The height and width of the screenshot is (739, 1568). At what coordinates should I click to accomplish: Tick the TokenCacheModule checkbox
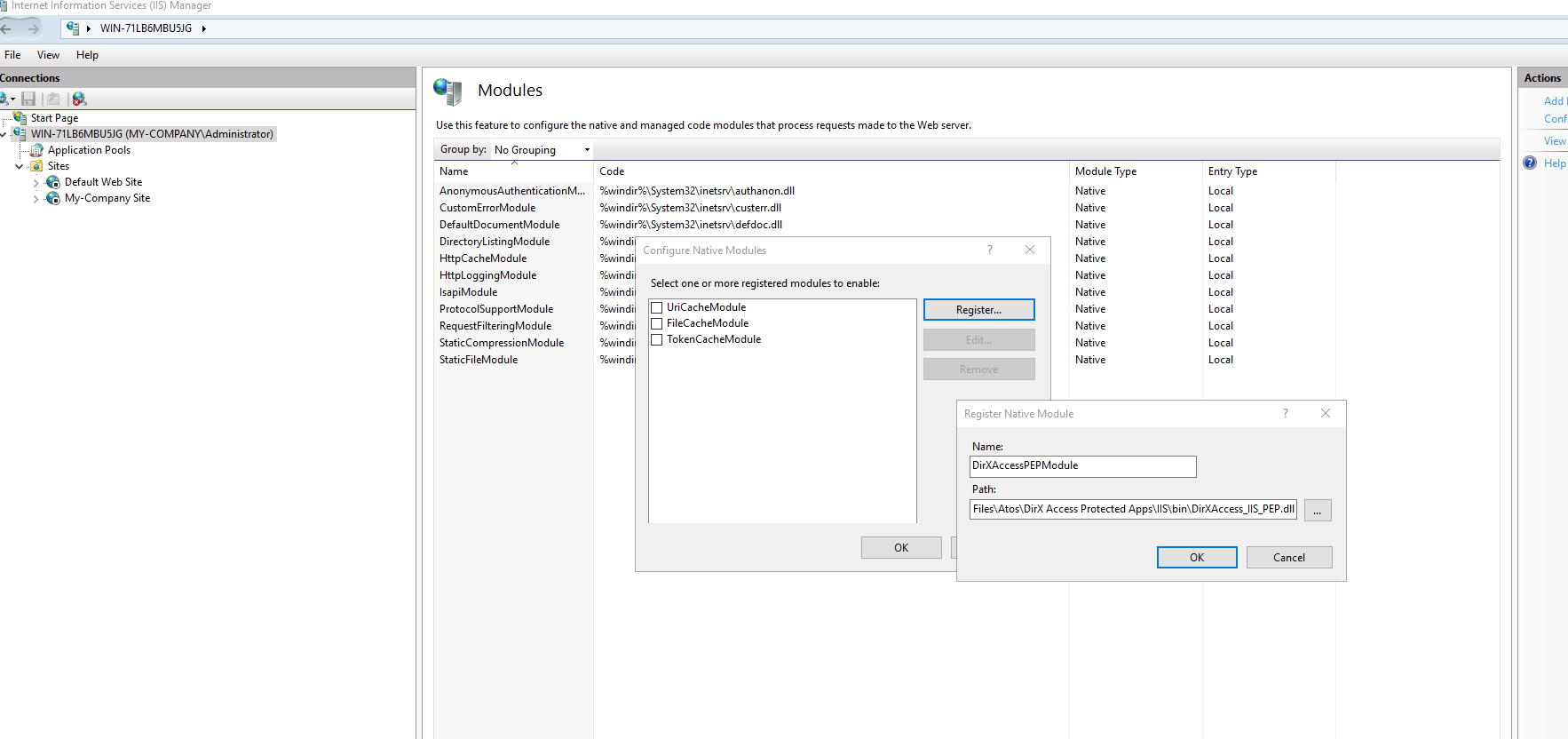point(657,340)
